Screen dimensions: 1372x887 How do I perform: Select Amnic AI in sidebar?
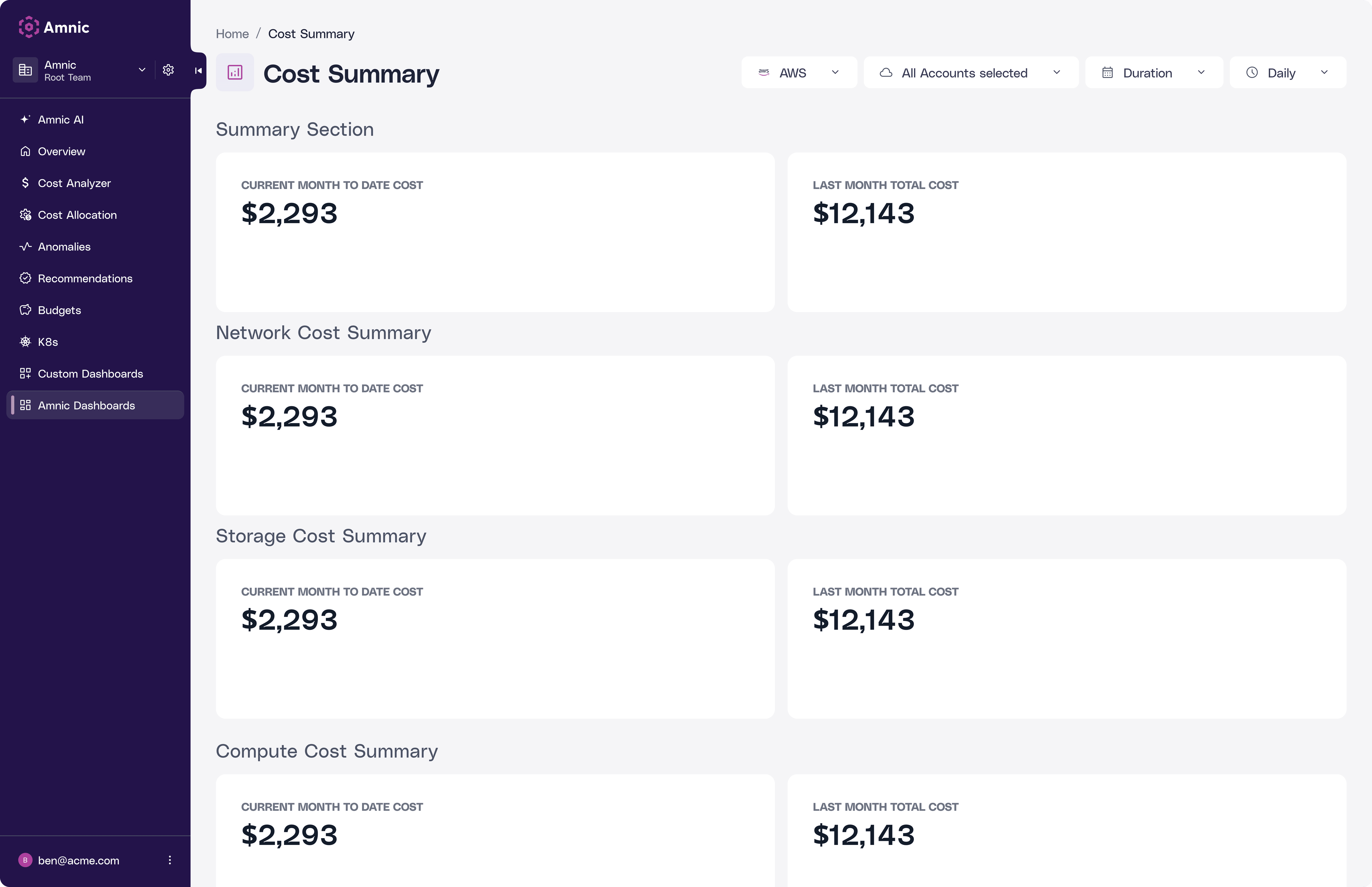click(x=61, y=120)
